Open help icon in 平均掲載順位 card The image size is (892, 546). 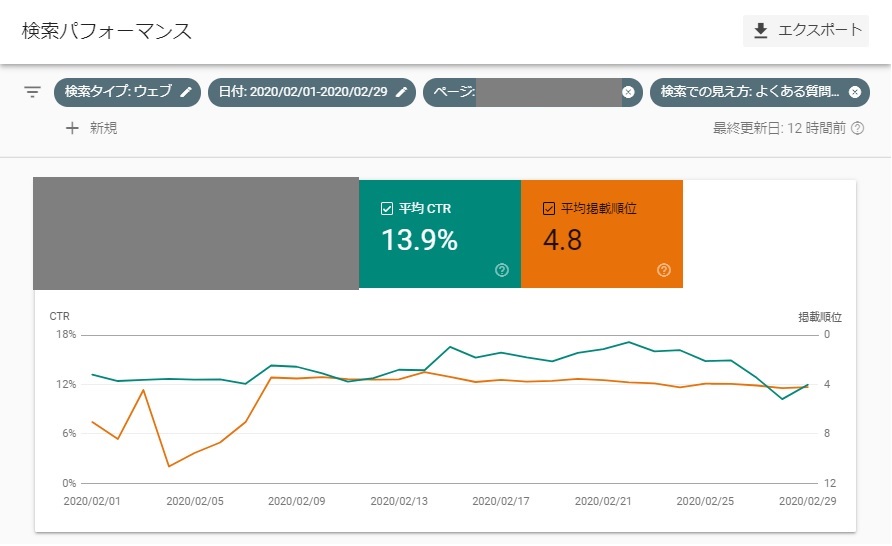(664, 270)
